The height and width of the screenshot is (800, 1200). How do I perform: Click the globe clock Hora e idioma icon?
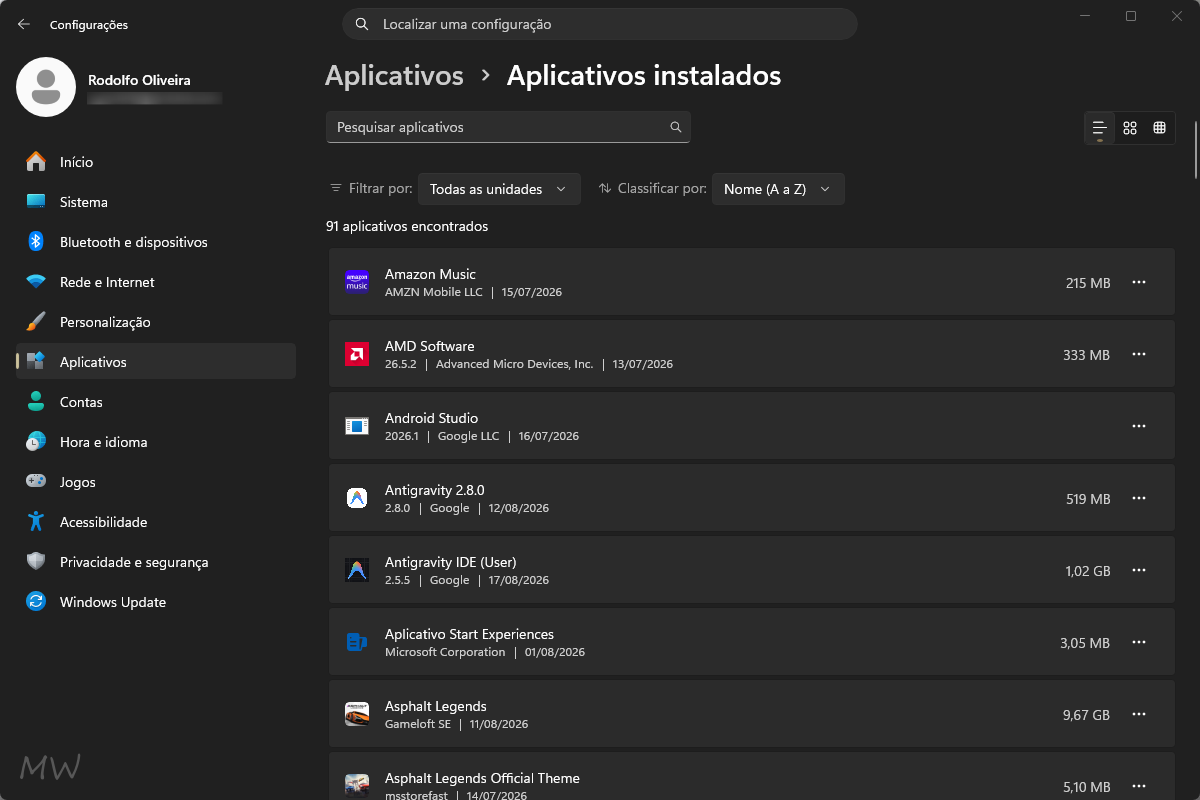pyautogui.click(x=36, y=442)
